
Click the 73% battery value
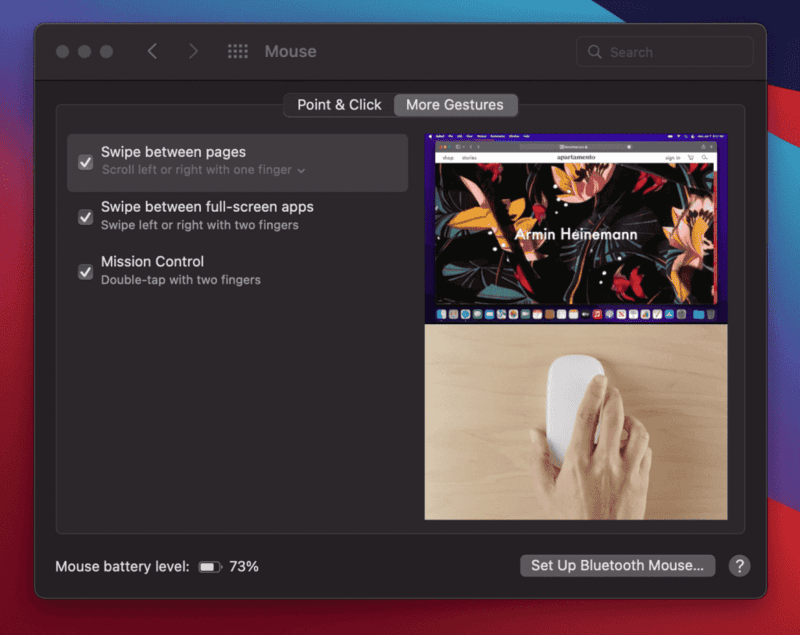(x=244, y=567)
